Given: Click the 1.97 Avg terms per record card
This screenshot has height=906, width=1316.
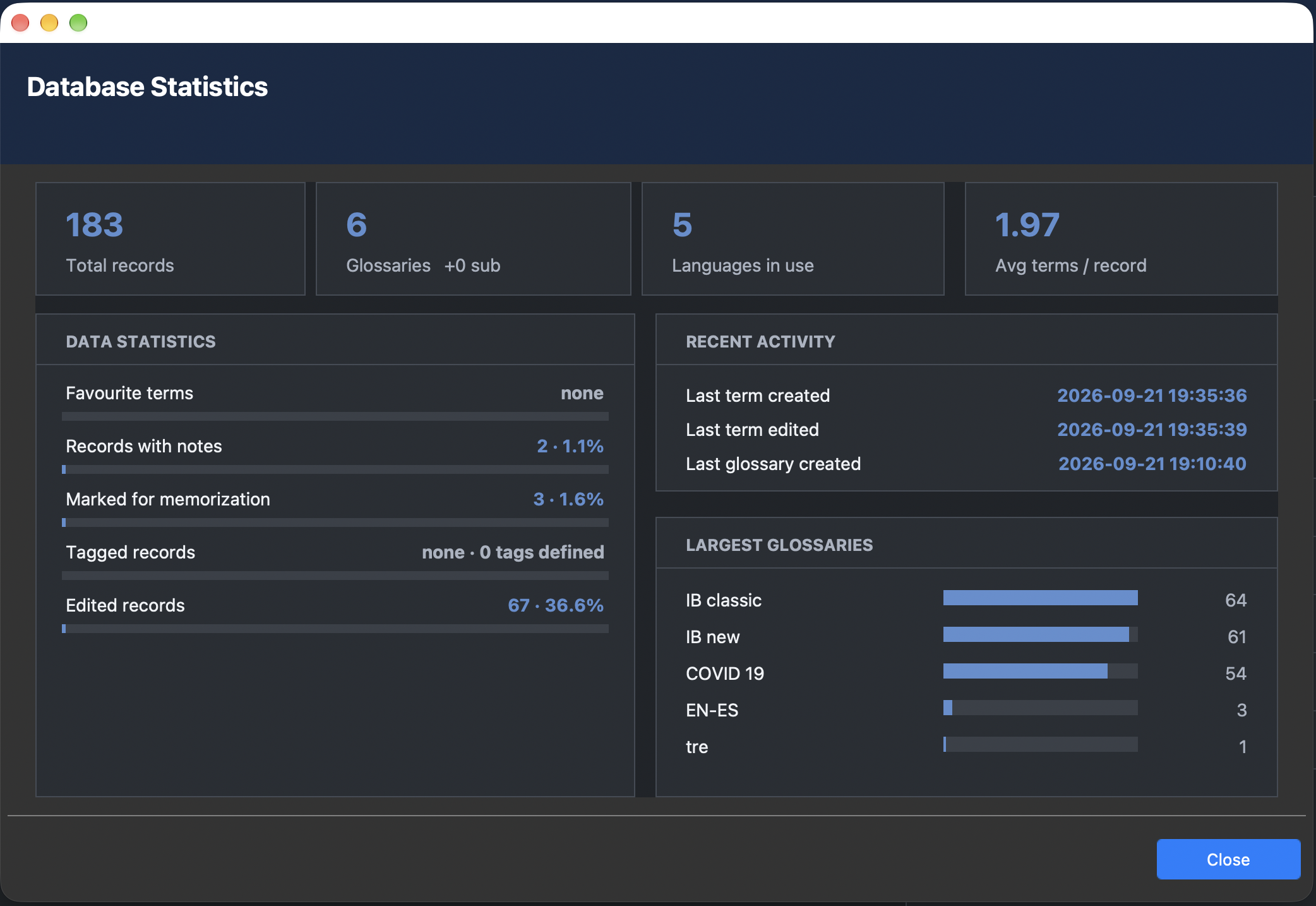Looking at the screenshot, I should 1122,239.
